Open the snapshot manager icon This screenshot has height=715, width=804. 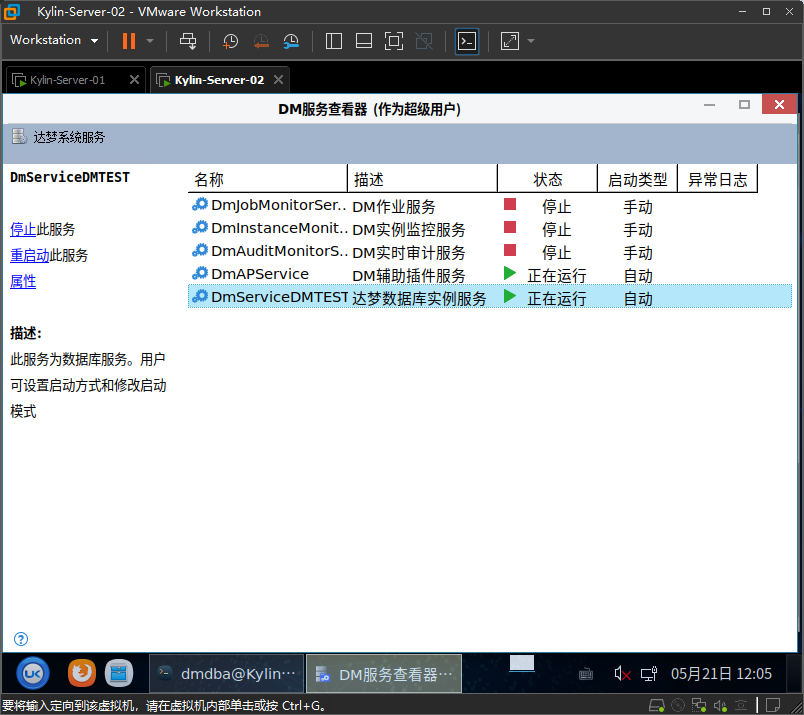click(x=291, y=41)
